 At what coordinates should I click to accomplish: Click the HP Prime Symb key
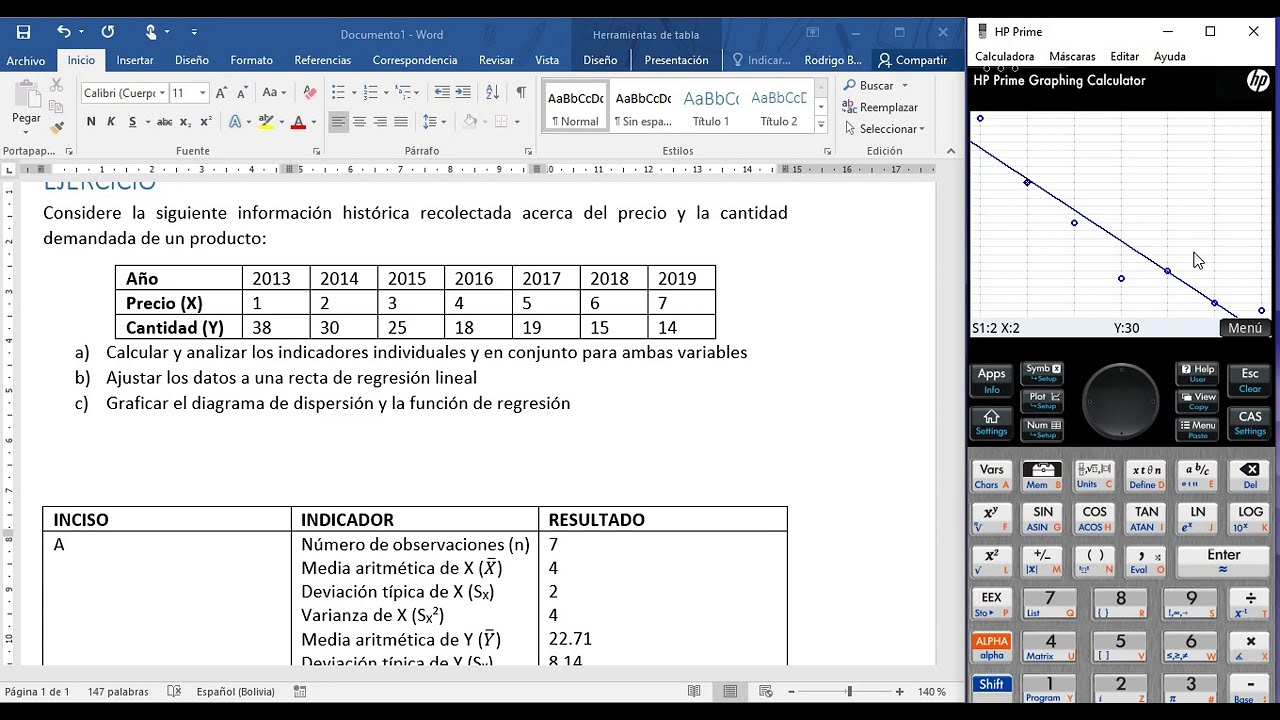click(x=1043, y=373)
